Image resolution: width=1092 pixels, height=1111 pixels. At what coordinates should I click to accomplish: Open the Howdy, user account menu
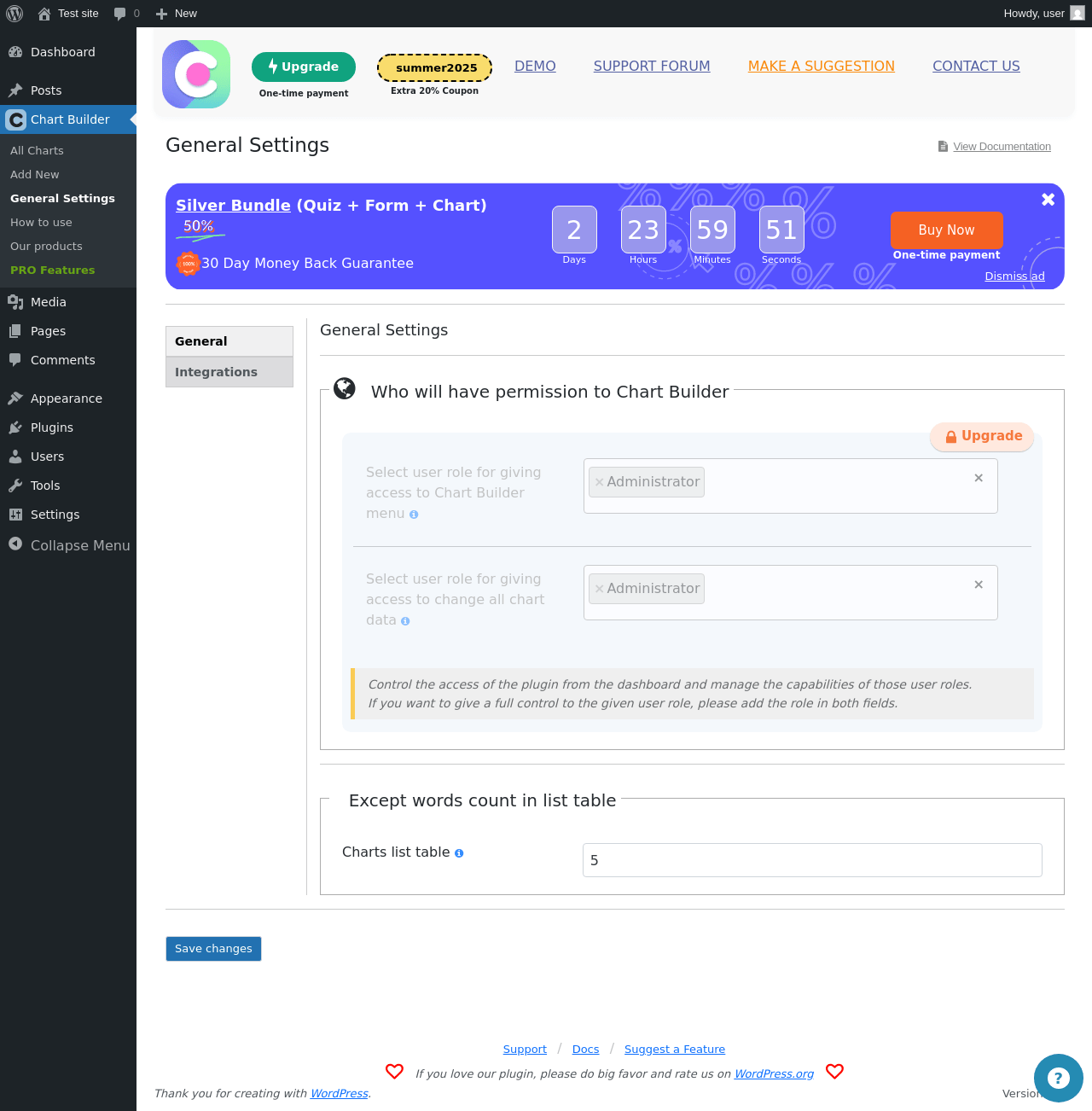(1043, 14)
